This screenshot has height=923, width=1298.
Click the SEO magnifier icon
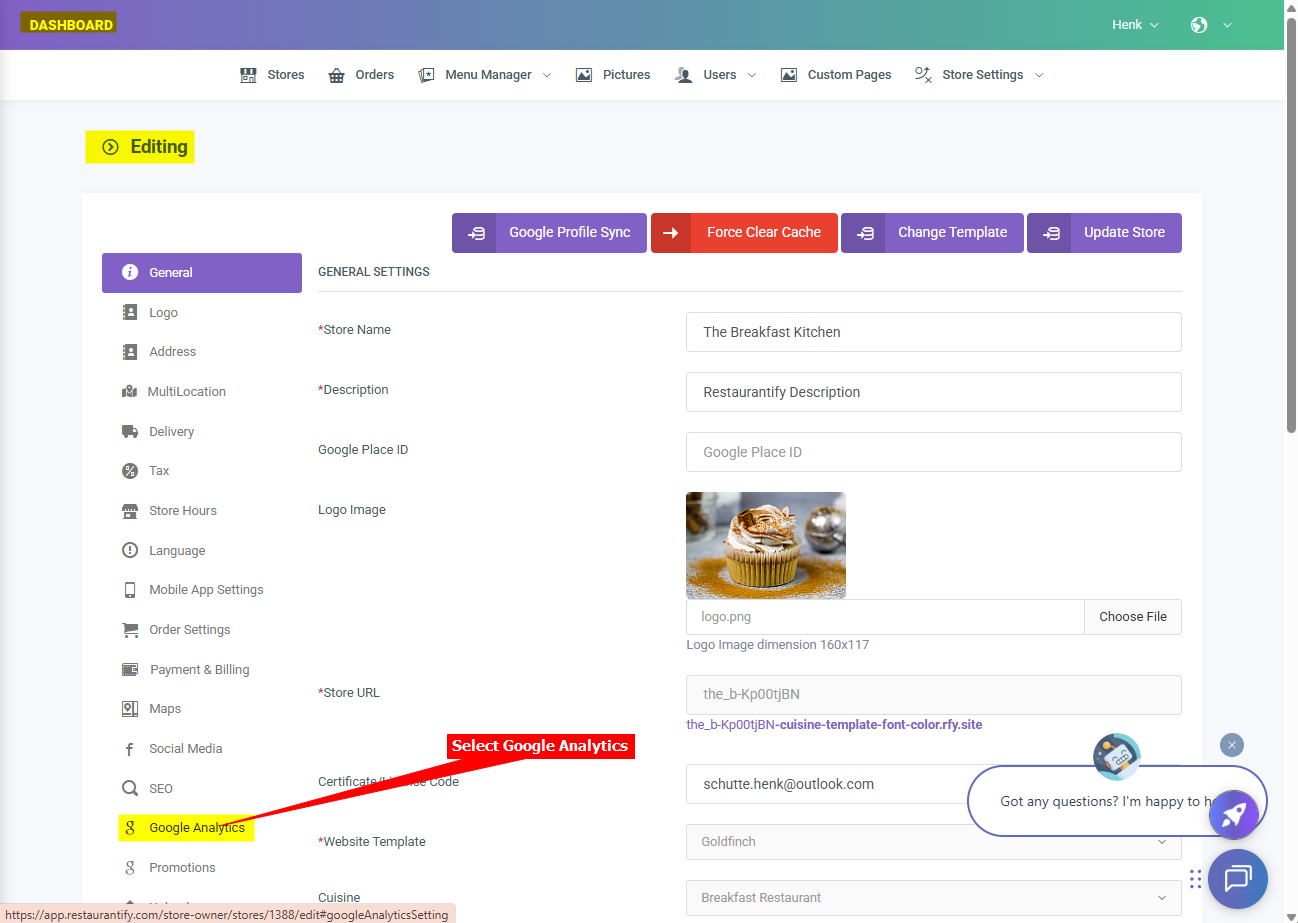pos(130,789)
